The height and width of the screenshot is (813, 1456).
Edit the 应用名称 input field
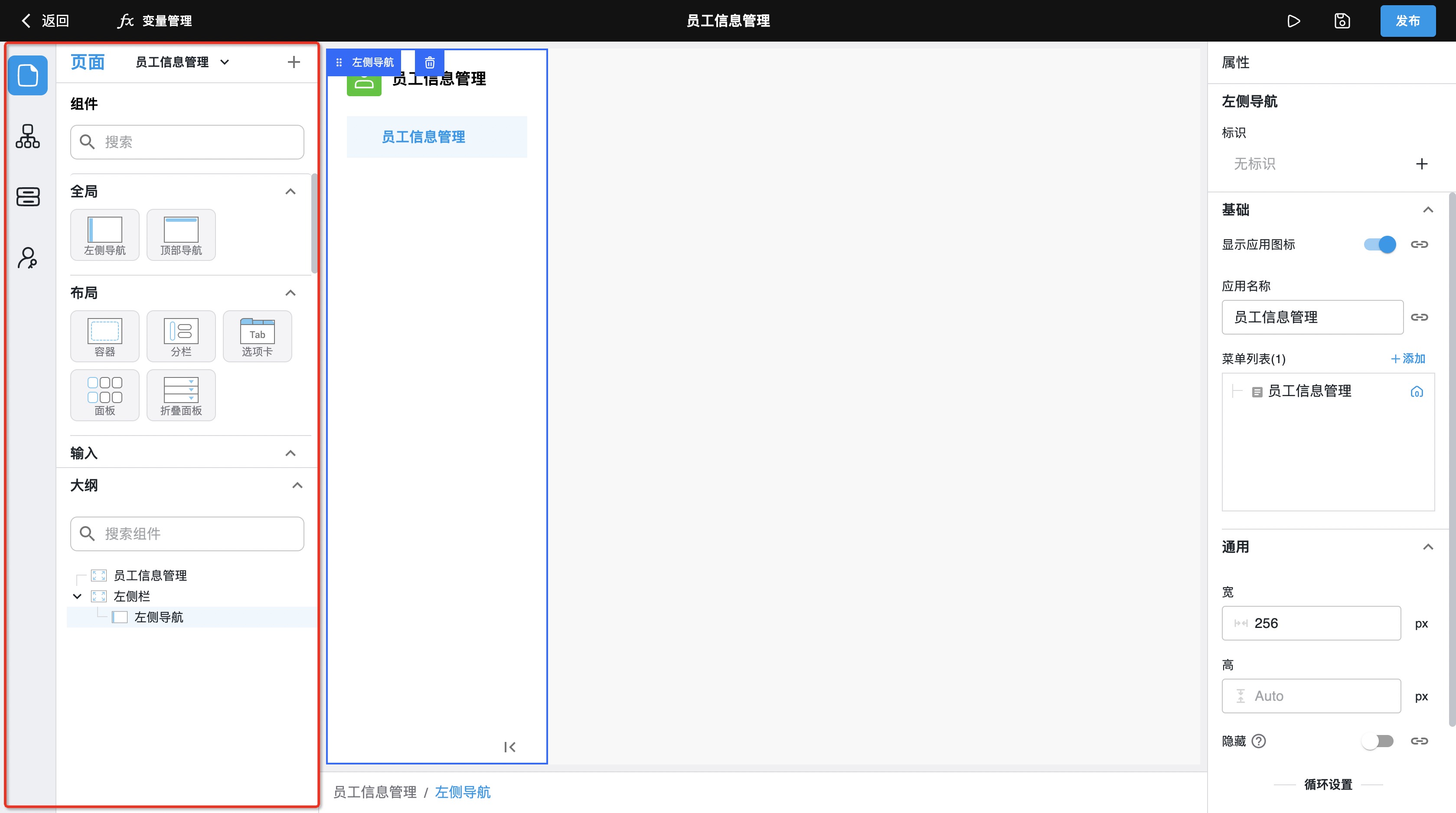coord(1312,317)
